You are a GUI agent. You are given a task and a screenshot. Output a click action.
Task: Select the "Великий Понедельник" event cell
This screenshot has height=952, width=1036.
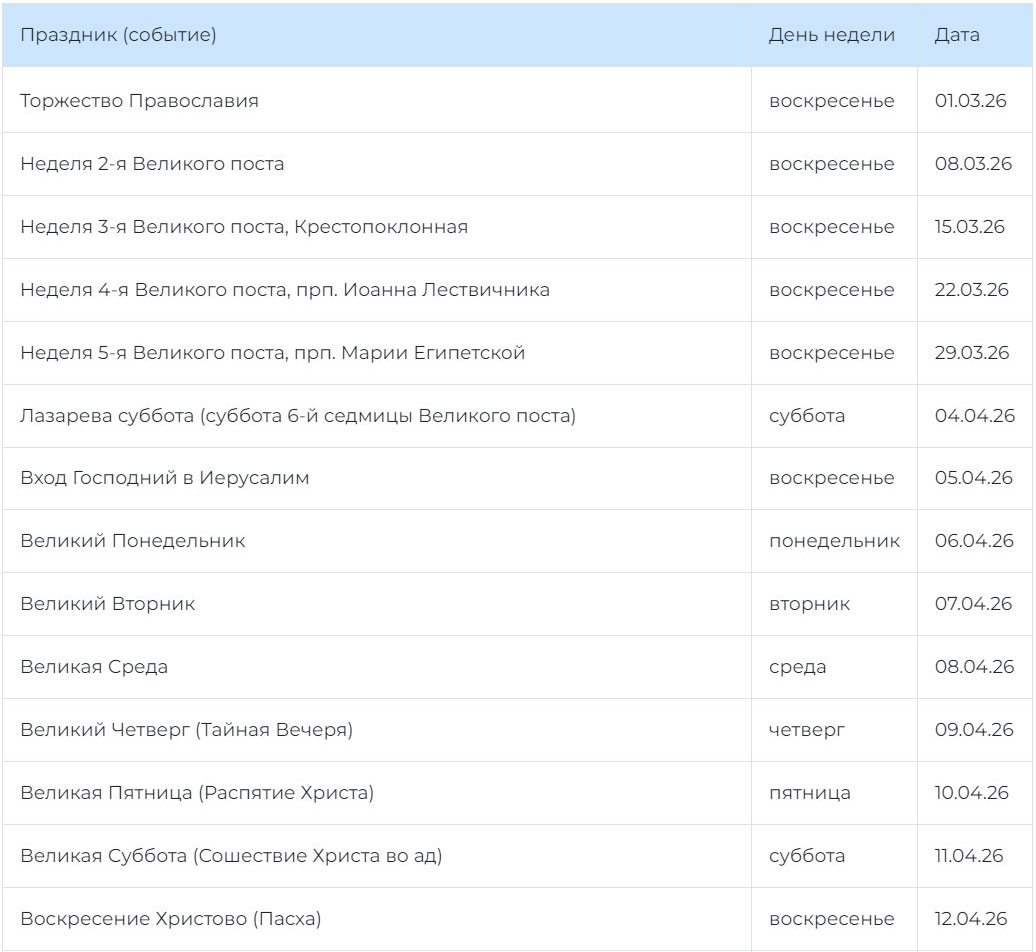coord(133,541)
